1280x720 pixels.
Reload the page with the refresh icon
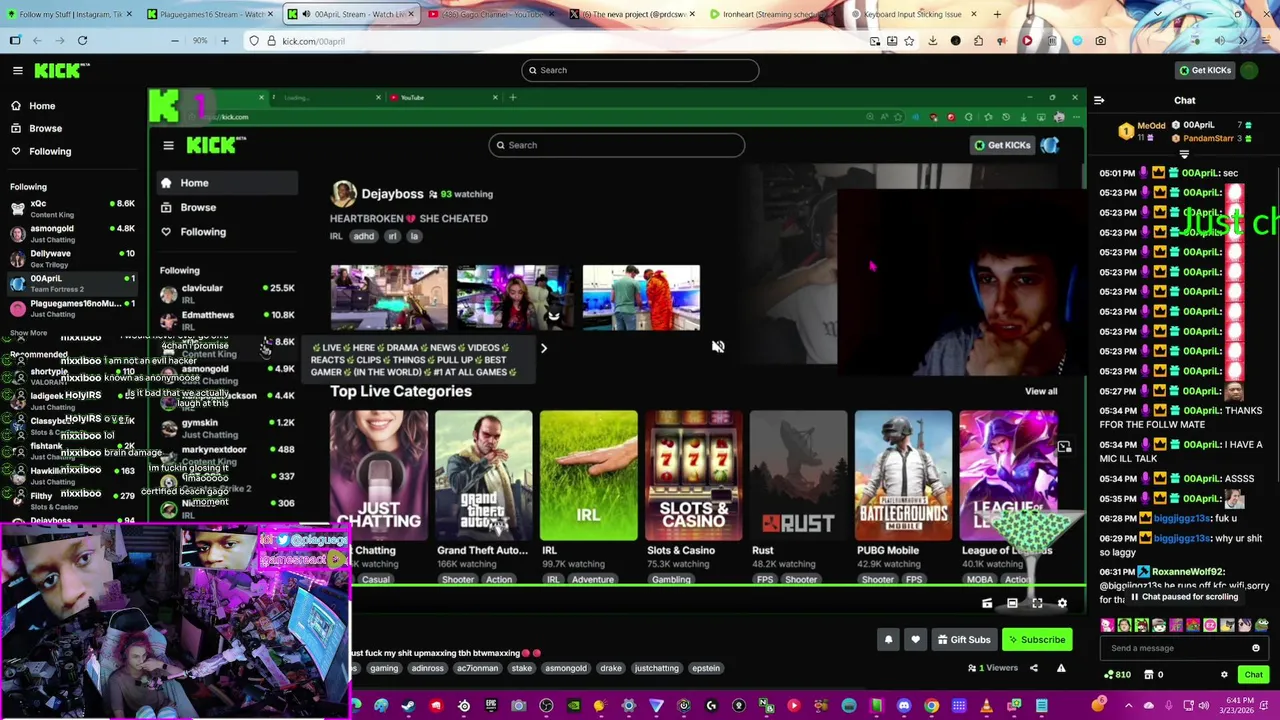click(x=82, y=41)
